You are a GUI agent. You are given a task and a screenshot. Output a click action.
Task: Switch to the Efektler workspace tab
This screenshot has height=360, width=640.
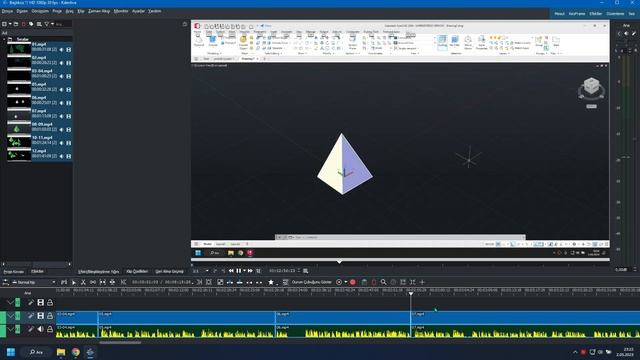(x=596, y=13)
